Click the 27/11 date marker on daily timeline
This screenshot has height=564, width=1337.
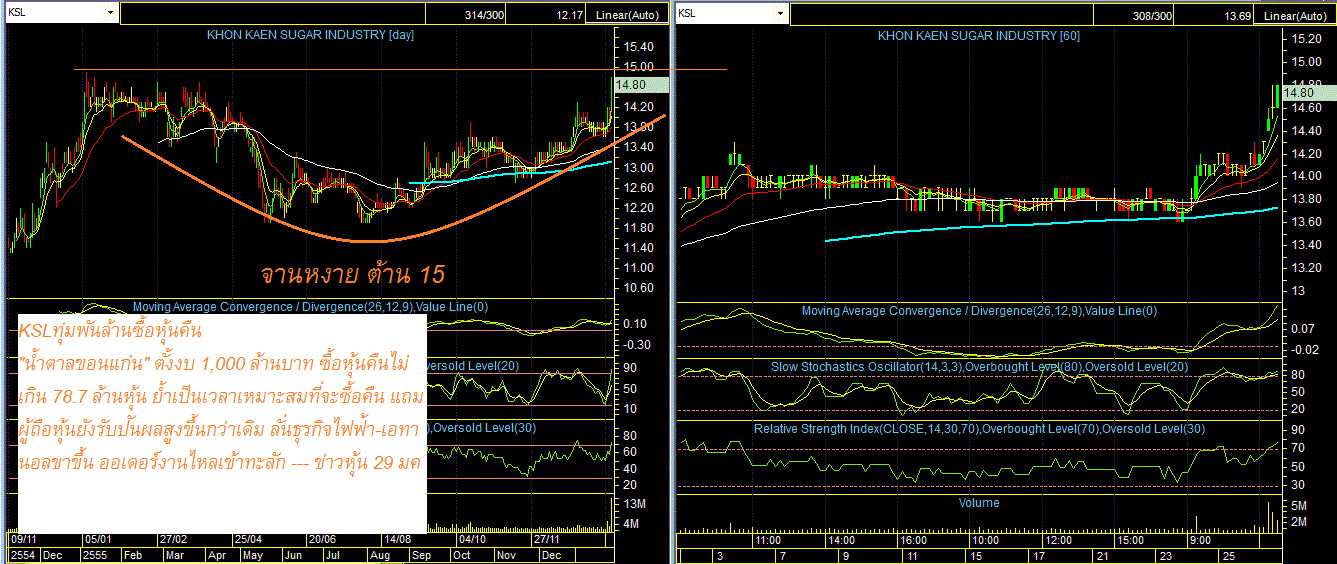pyautogui.click(x=546, y=538)
